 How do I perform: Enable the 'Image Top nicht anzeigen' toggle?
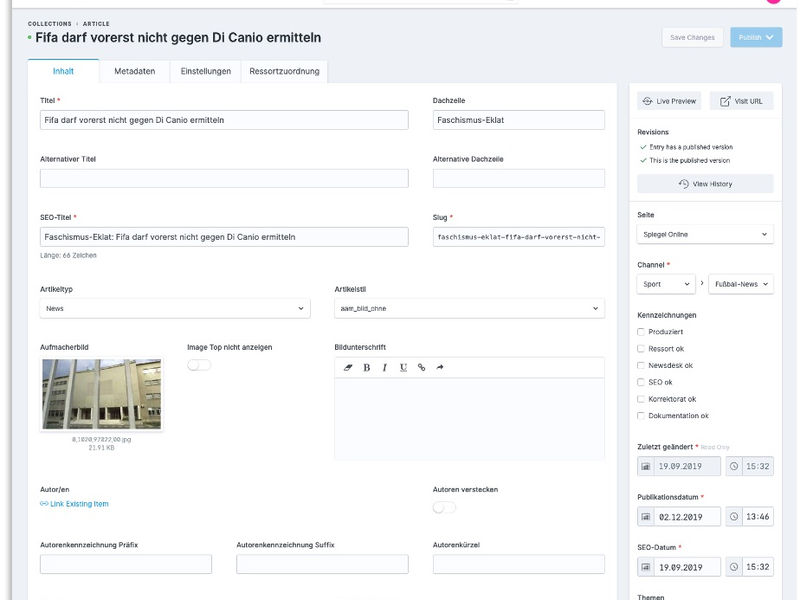[199, 365]
